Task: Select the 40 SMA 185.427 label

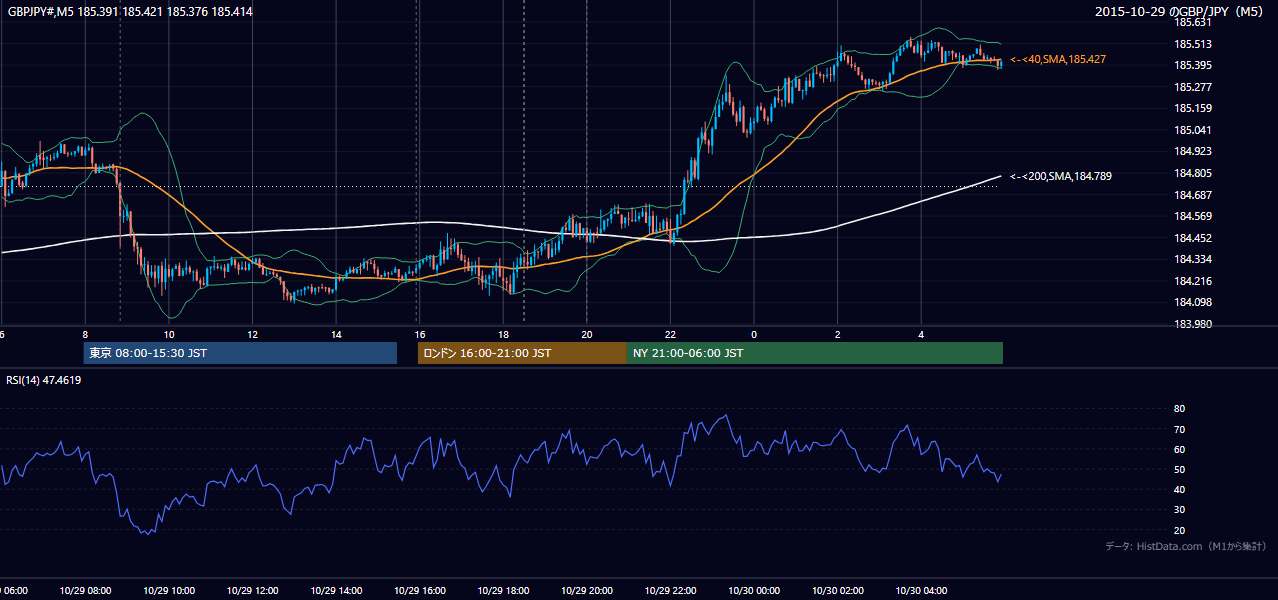Action: (x=1058, y=60)
